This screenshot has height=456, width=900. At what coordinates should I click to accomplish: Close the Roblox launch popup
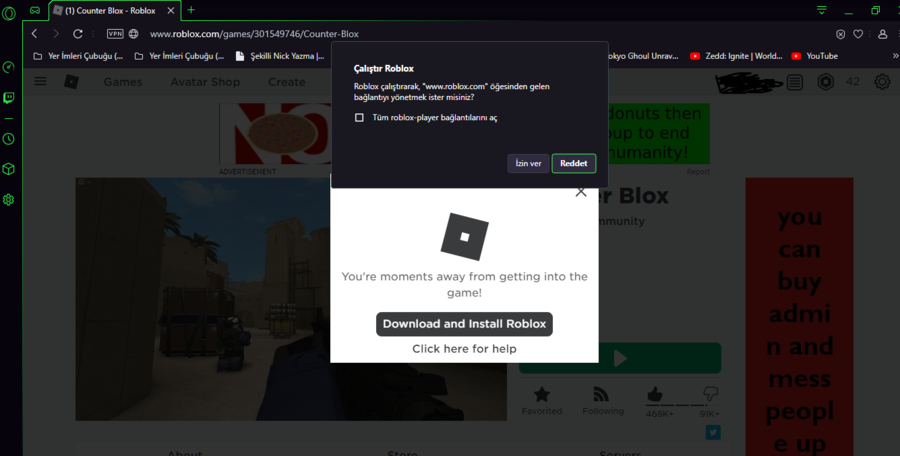tap(581, 192)
